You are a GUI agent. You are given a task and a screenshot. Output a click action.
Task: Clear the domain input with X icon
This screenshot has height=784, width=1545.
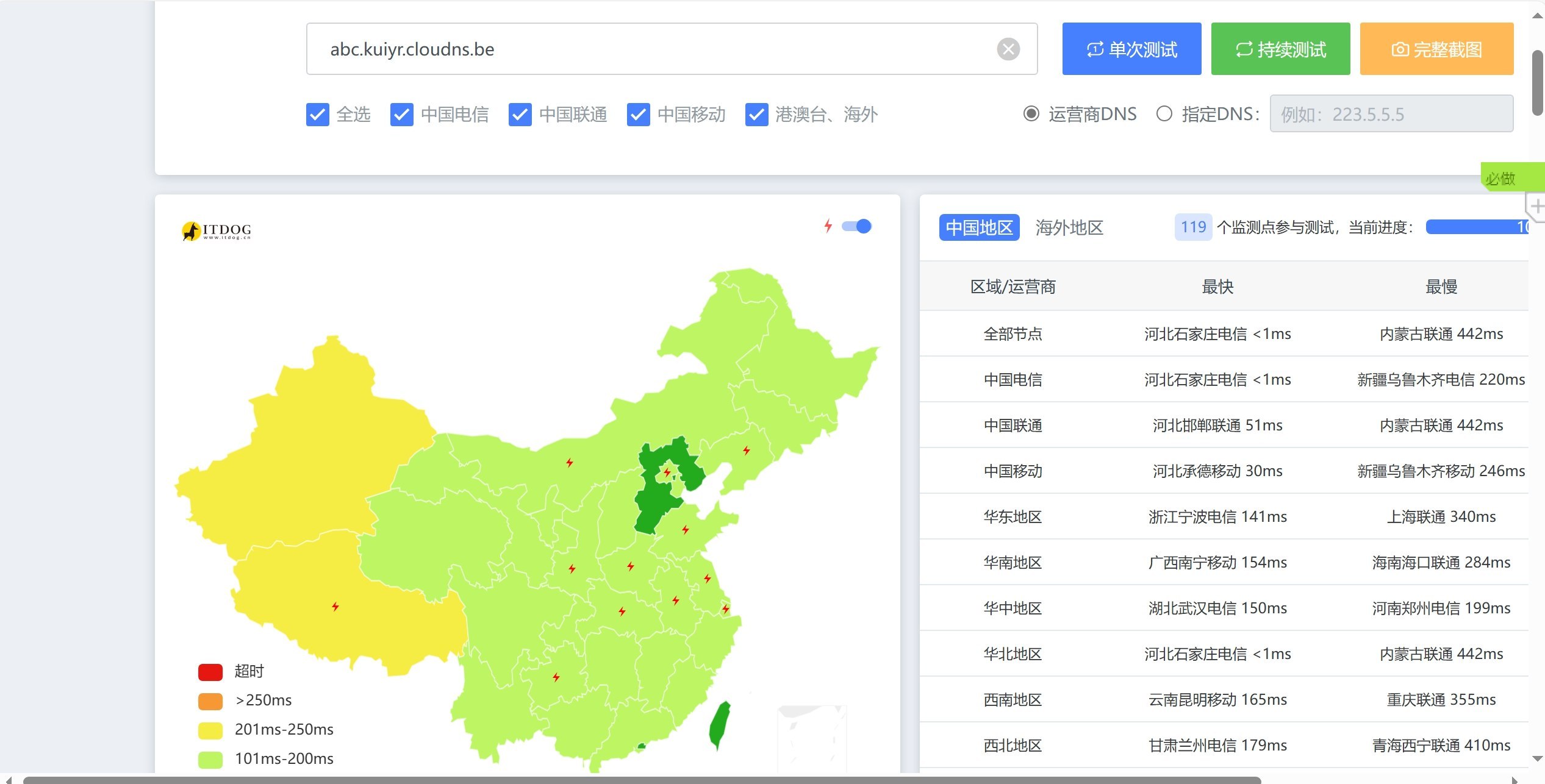(1008, 49)
